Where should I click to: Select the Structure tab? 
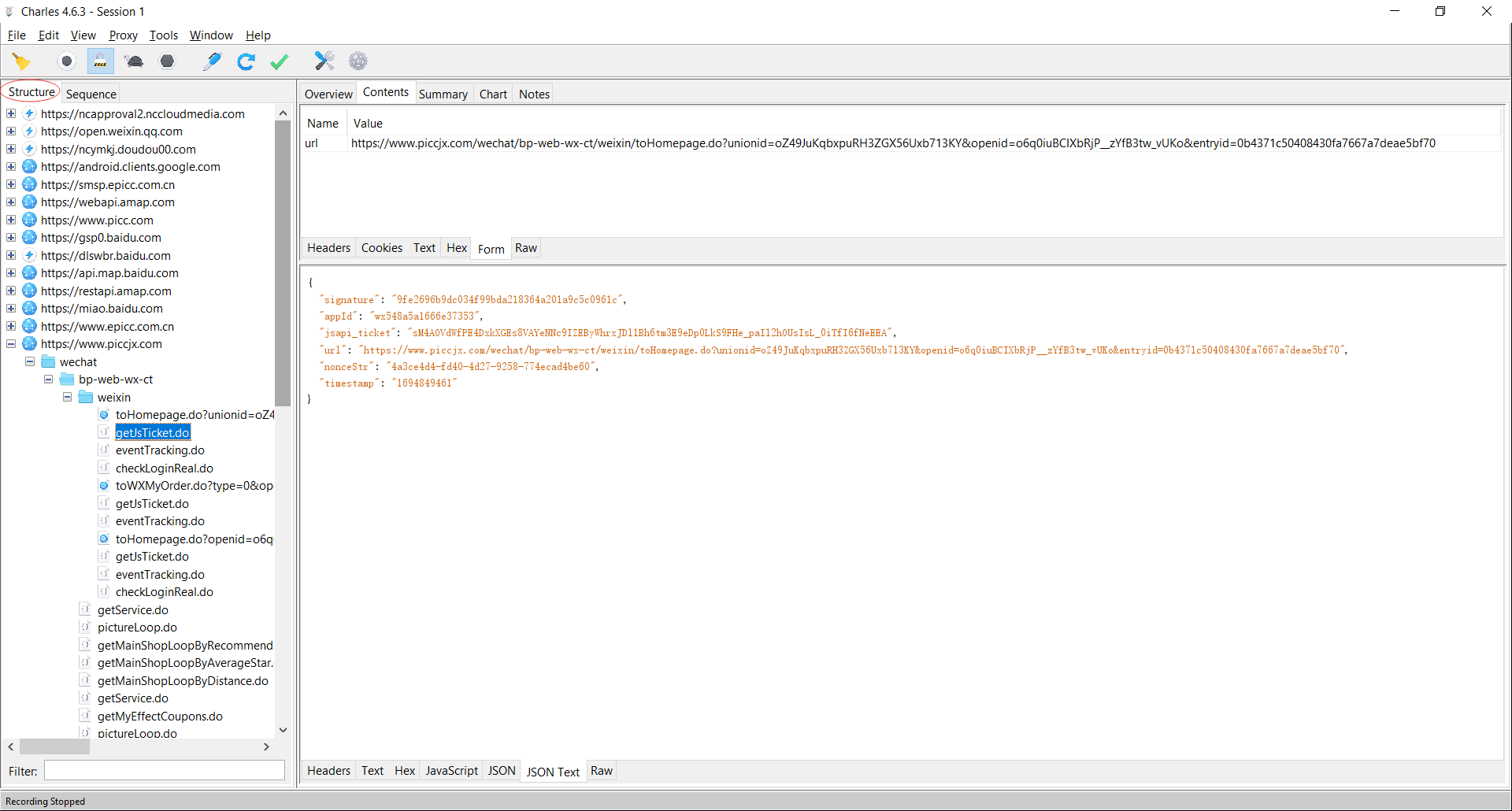[x=31, y=92]
